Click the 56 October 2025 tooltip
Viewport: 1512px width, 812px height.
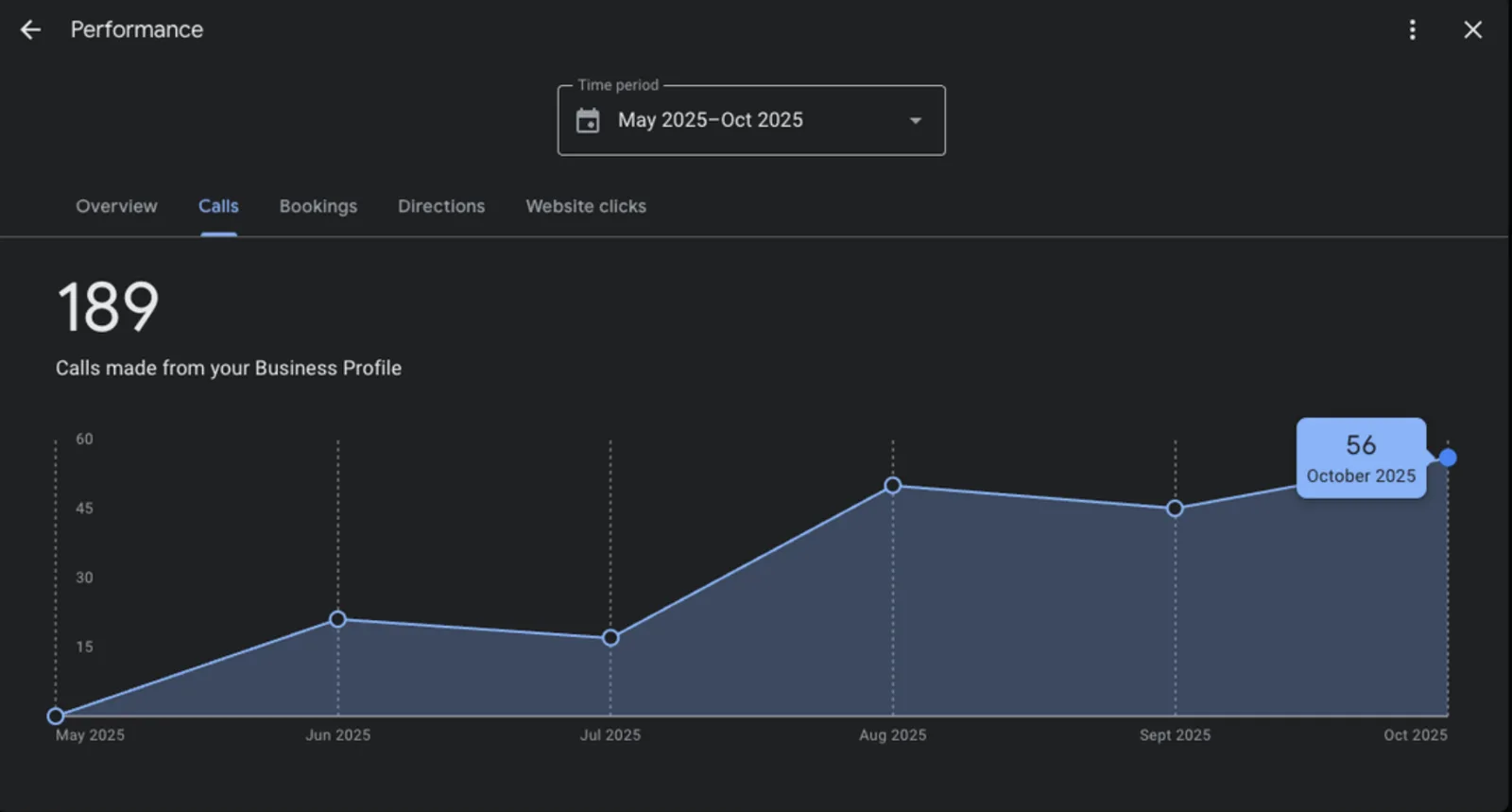coord(1361,458)
